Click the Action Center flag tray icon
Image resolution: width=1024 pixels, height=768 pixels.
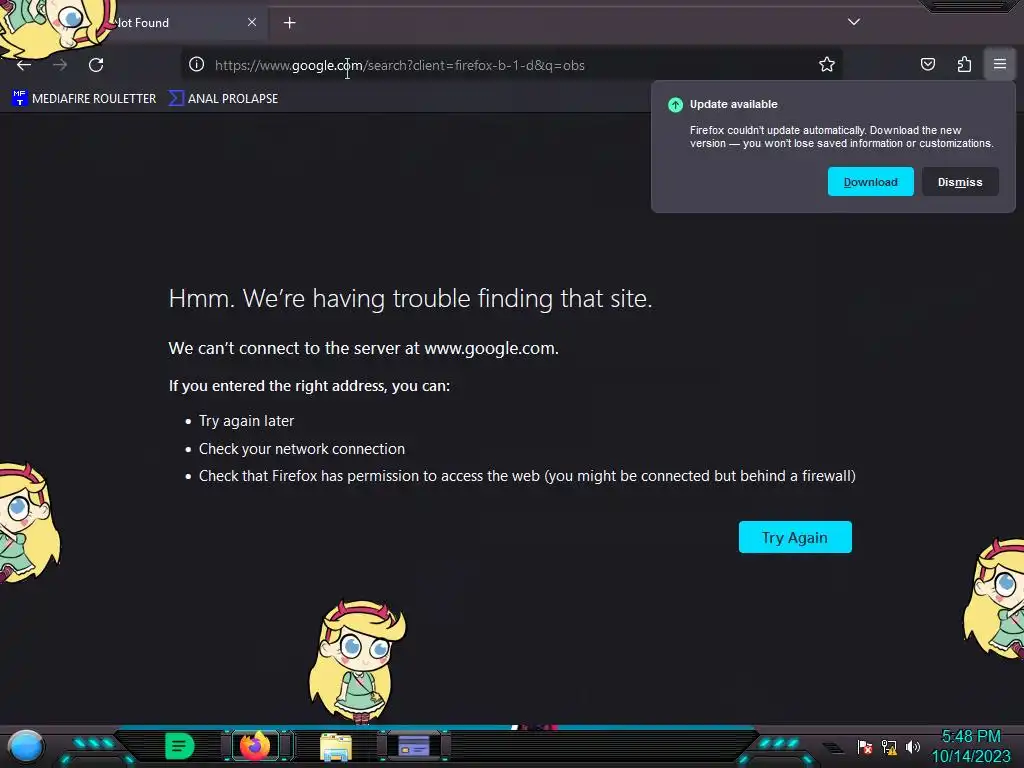pyautogui.click(x=865, y=746)
